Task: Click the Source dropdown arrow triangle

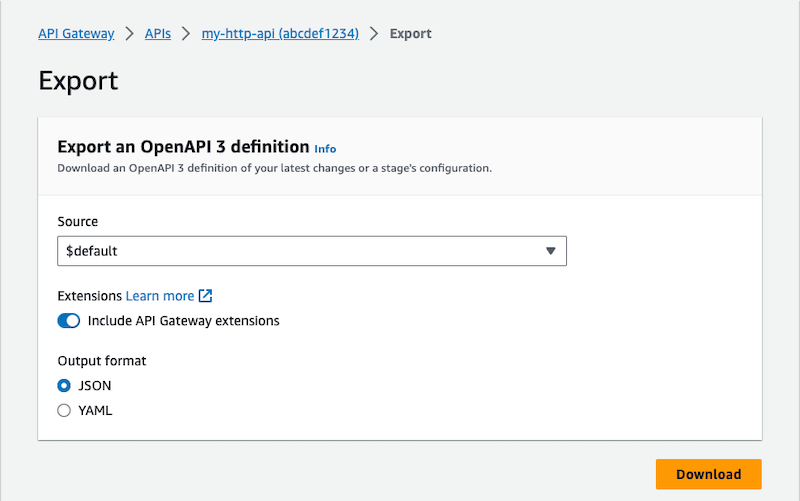Action: click(x=550, y=251)
